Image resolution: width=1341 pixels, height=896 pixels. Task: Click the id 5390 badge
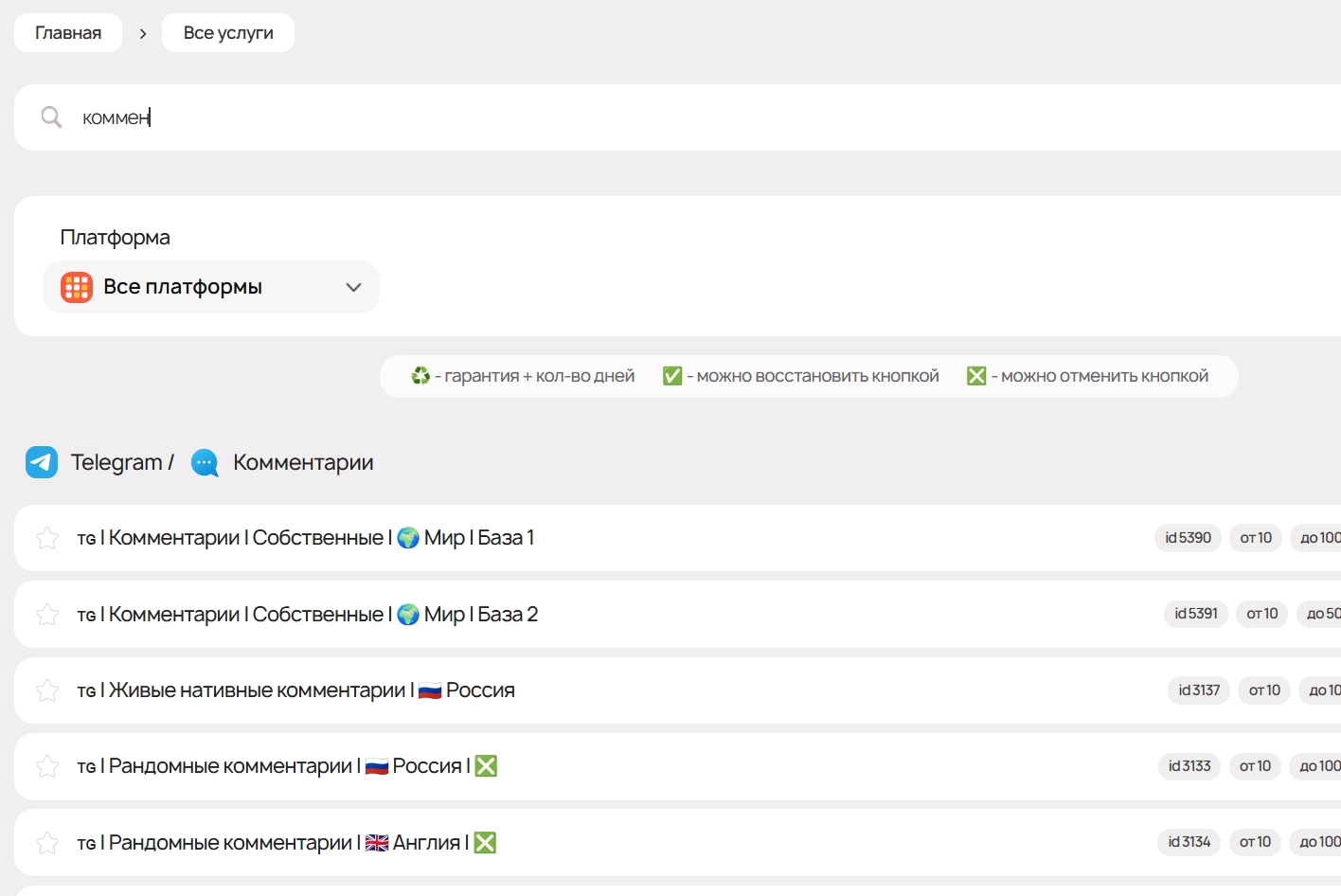pos(1188,538)
